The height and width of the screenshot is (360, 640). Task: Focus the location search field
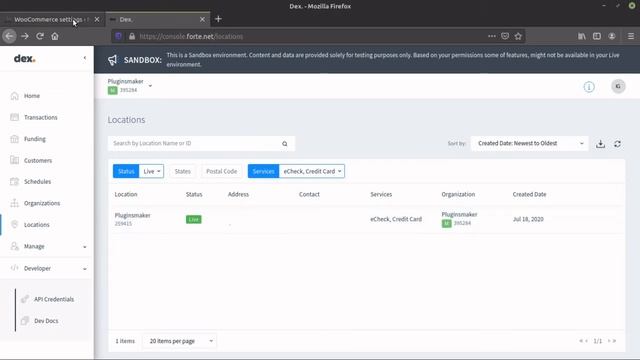click(x=196, y=143)
